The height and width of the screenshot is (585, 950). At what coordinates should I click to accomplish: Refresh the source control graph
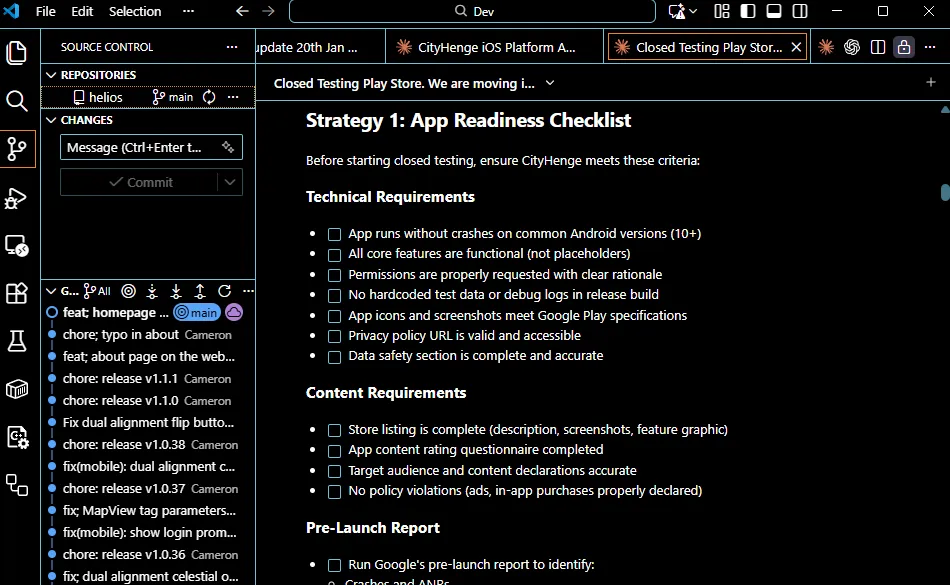pos(224,291)
